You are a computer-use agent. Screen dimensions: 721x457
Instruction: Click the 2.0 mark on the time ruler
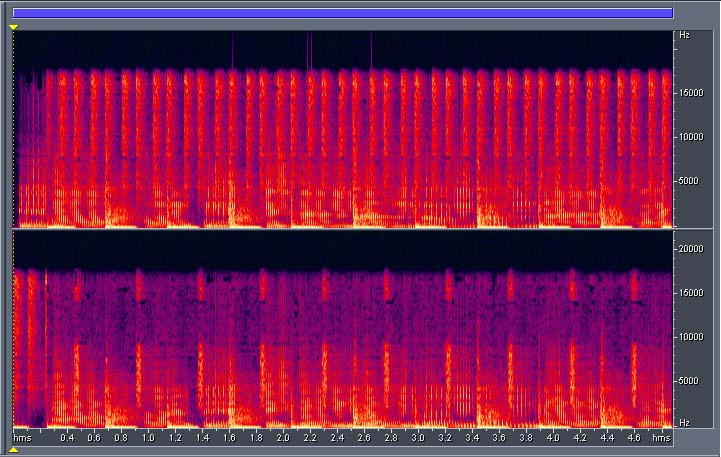tap(283, 438)
